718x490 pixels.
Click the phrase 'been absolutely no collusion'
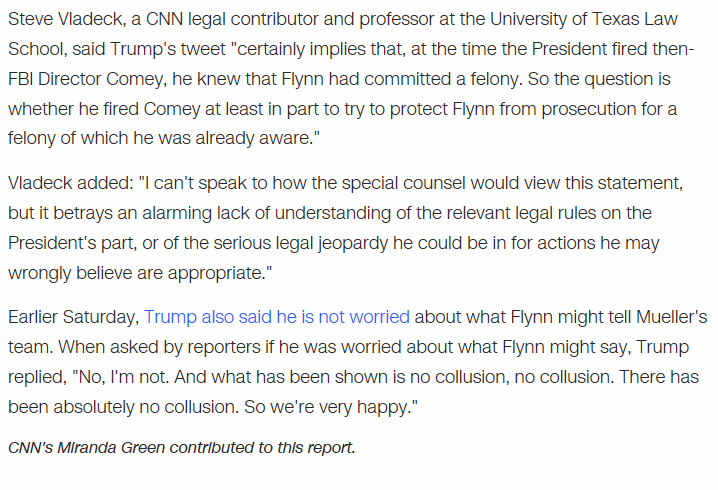click(124, 407)
